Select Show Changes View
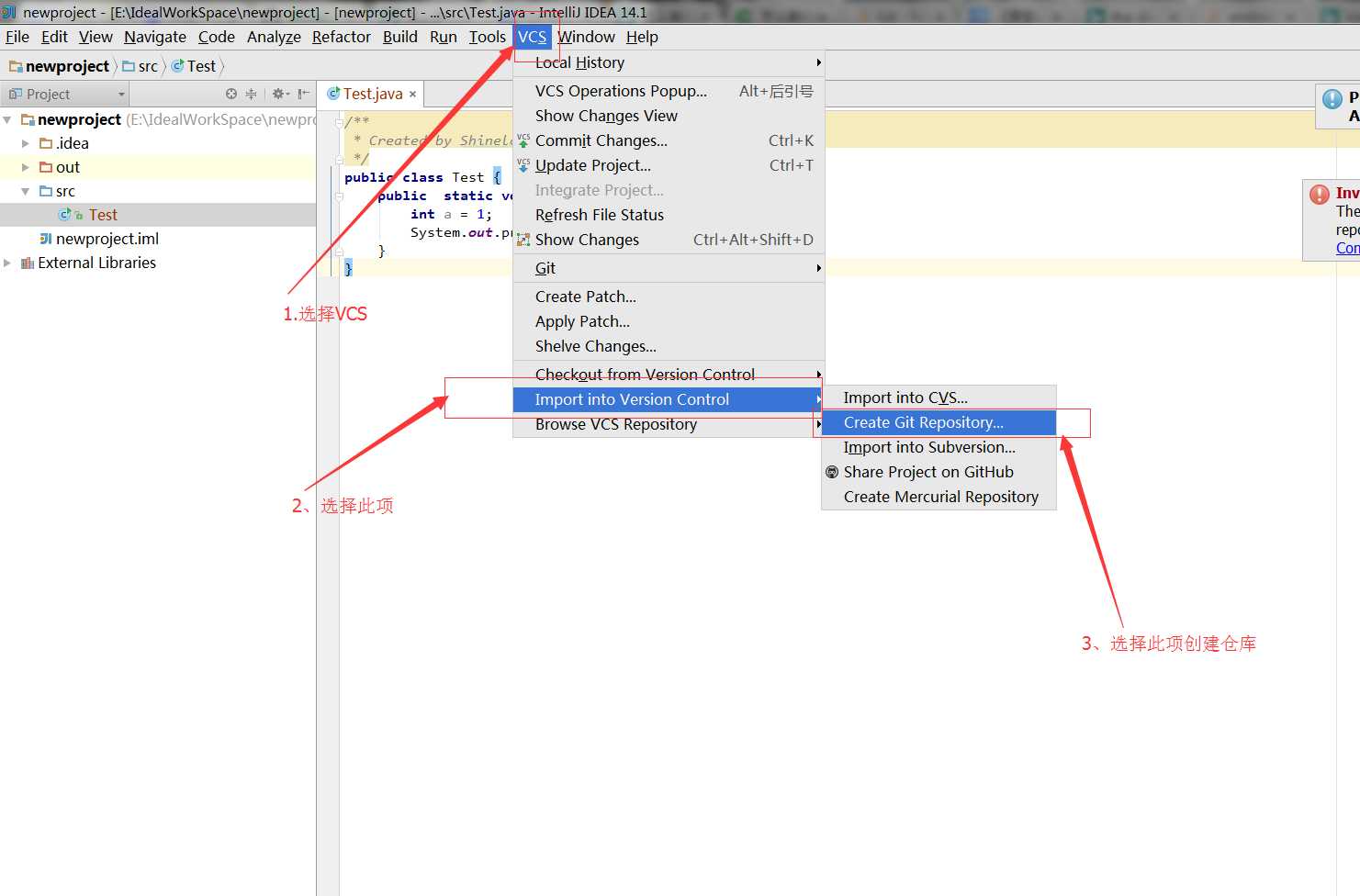The image size is (1360, 896). pyautogui.click(x=669, y=116)
